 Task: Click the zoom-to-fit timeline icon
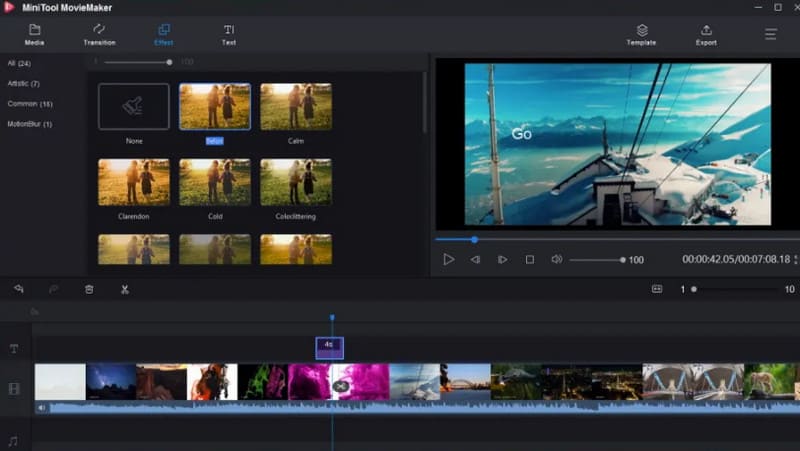(657, 289)
